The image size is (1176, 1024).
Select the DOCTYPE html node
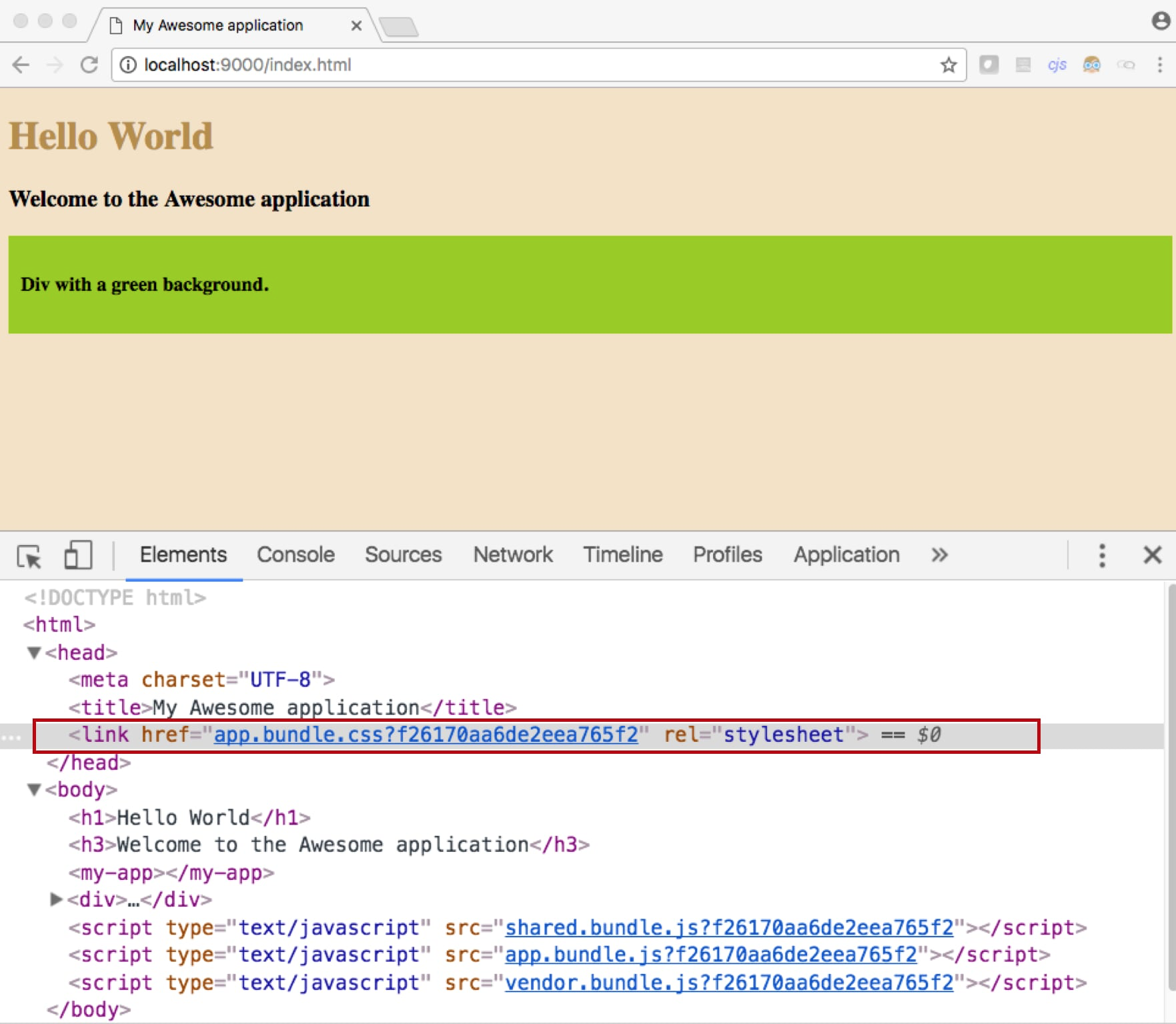[115, 598]
